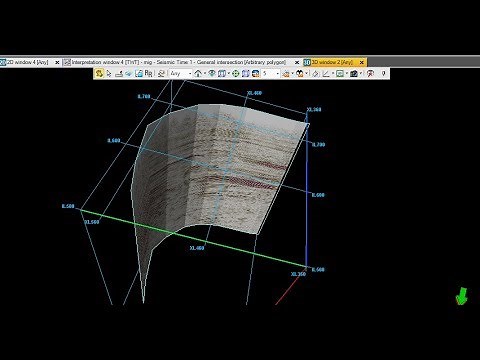Click the window layout columns icon
Image resolution: width=480 pixels, height=360 pixels.
pos(222,73)
